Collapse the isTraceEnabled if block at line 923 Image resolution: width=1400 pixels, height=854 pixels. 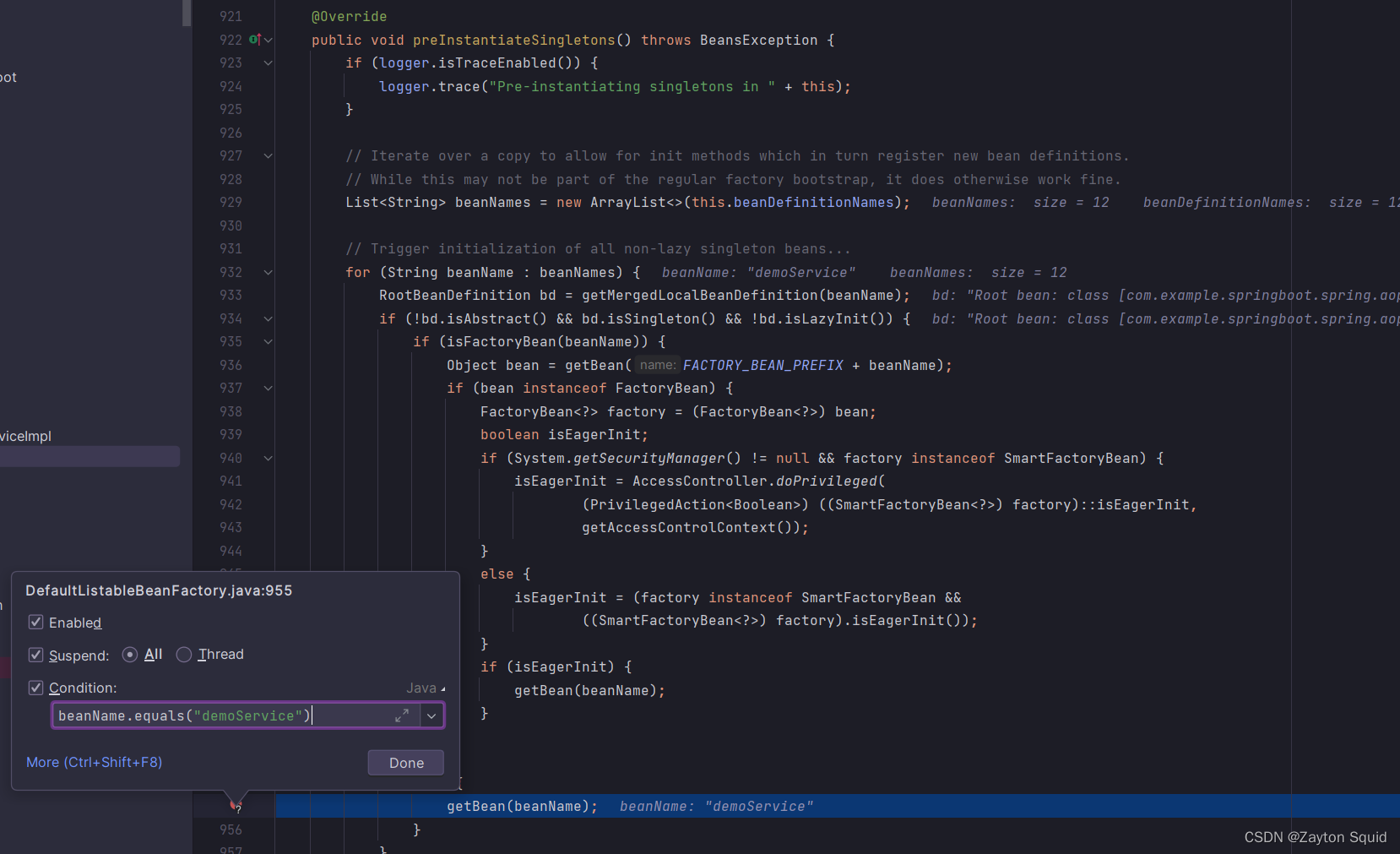(x=268, y=63)
